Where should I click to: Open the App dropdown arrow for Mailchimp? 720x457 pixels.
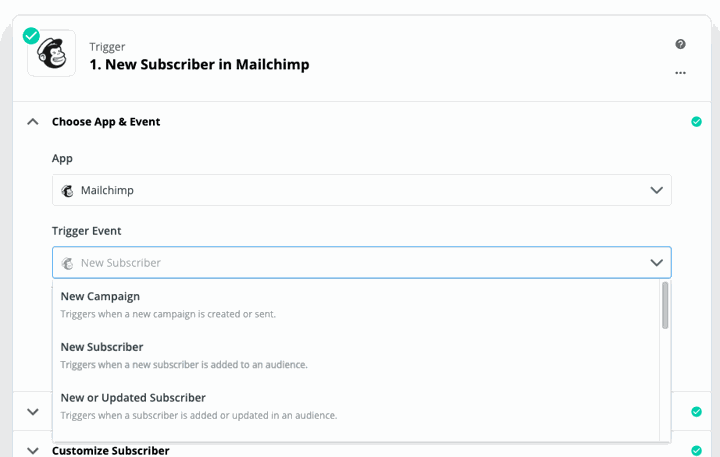click(x=657, y=190)
